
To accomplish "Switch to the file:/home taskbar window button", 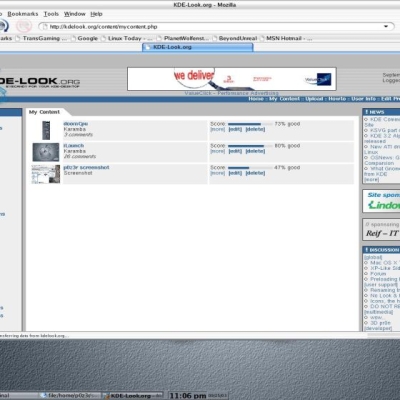I will (x=70, y=396).
